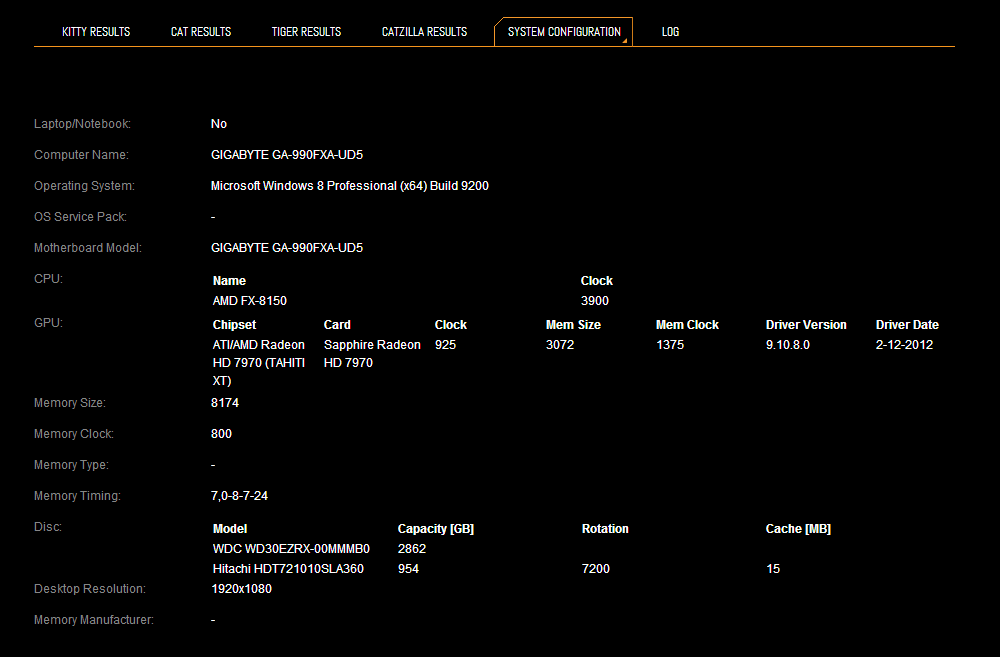Select the Capacity [GB] column header
1000x657 pixels.
[436, 529]
